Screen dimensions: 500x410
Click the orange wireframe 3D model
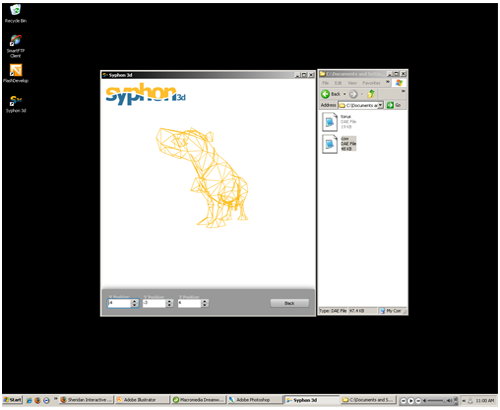(x=203, y=177)
